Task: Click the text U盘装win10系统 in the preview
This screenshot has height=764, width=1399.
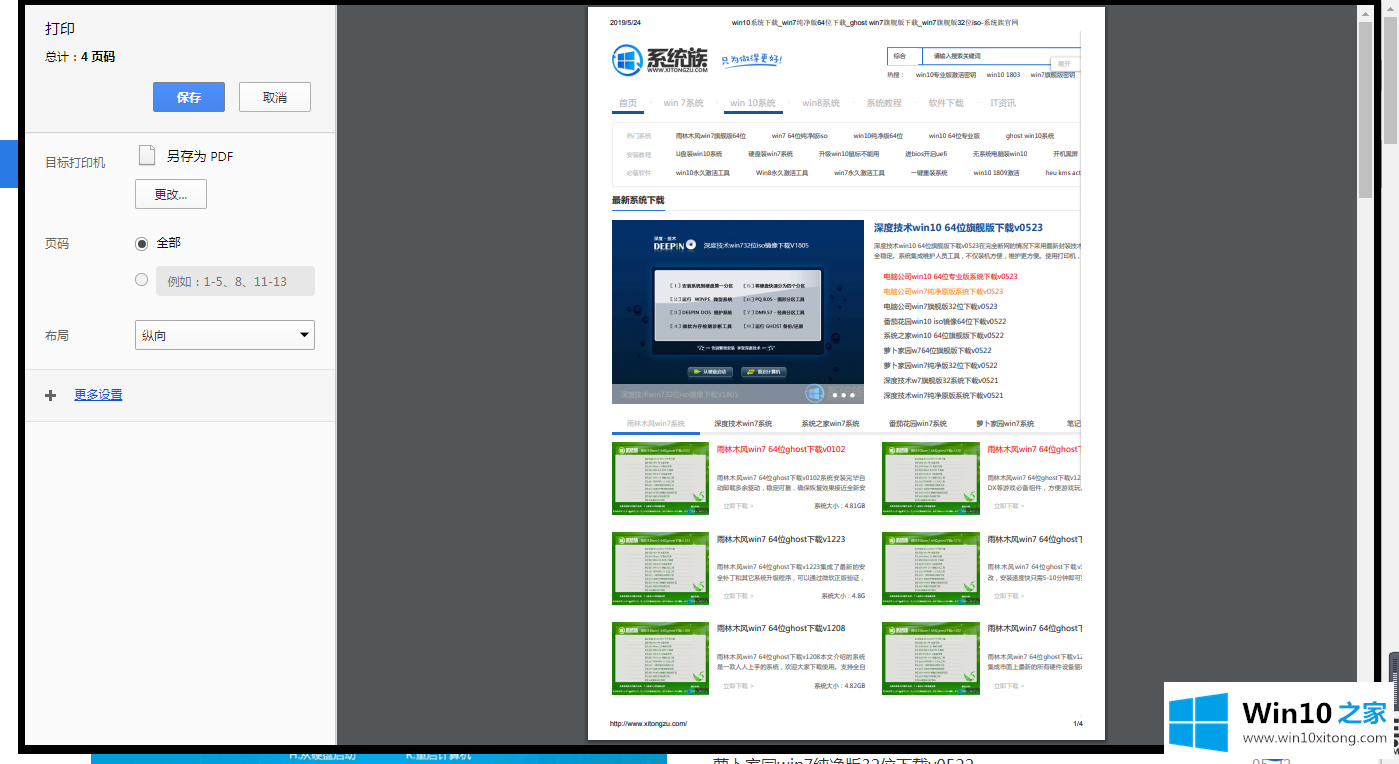Action: 699,154
